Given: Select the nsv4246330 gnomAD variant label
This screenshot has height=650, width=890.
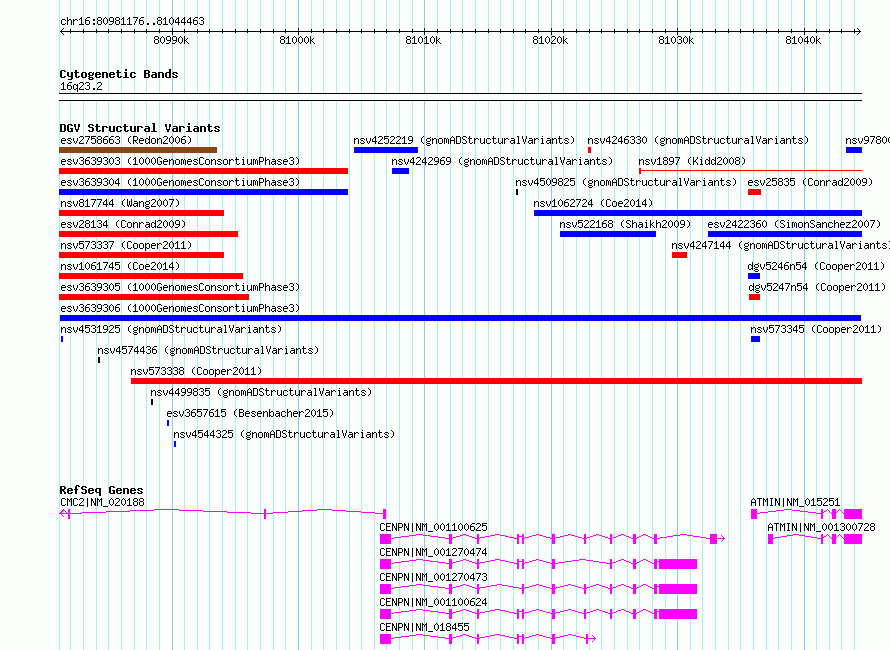Looking at the screenshot, I should [x=698, y=140].
